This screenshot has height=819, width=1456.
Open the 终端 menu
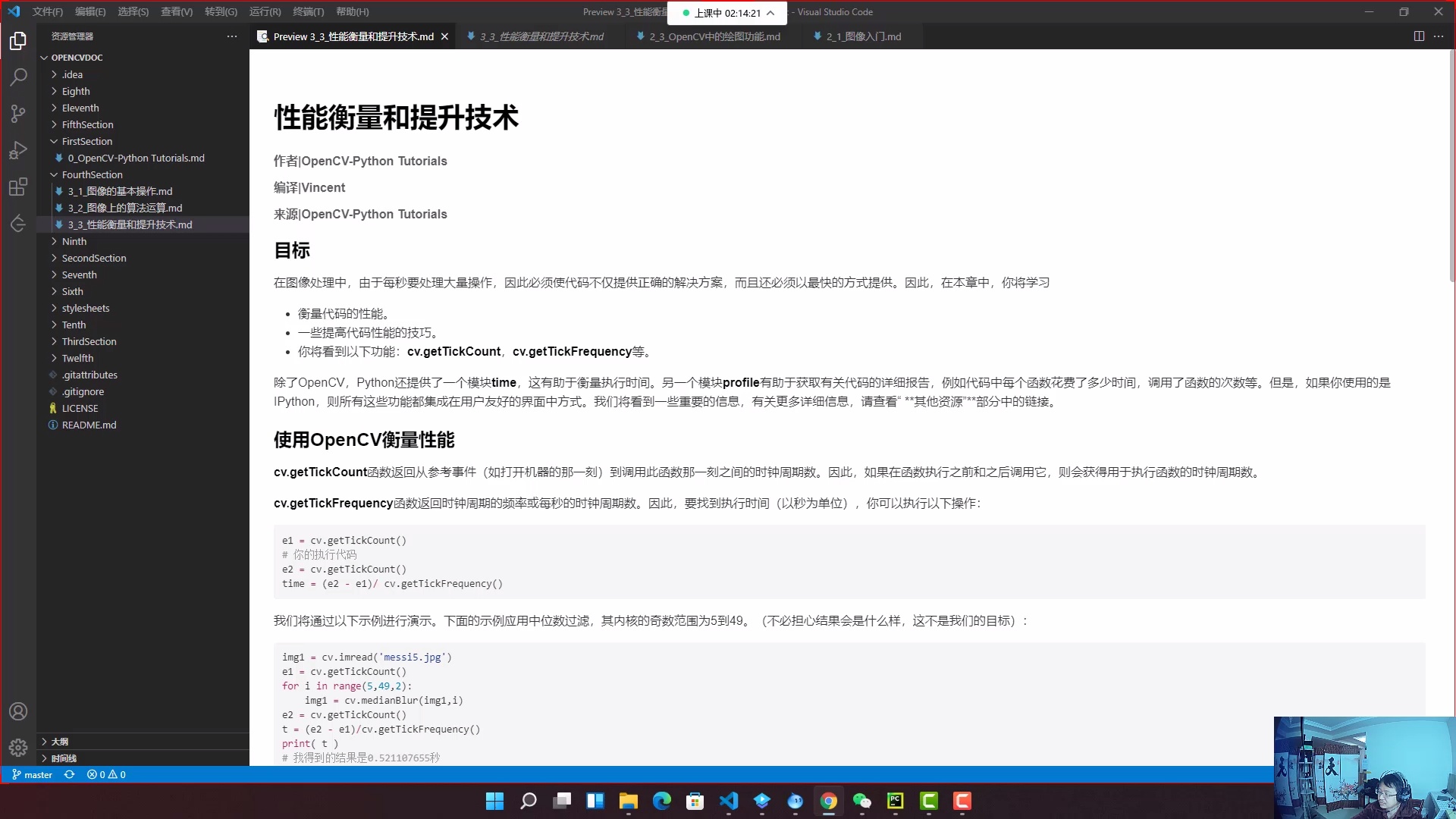pyautogui.click(x=308, y=11)
